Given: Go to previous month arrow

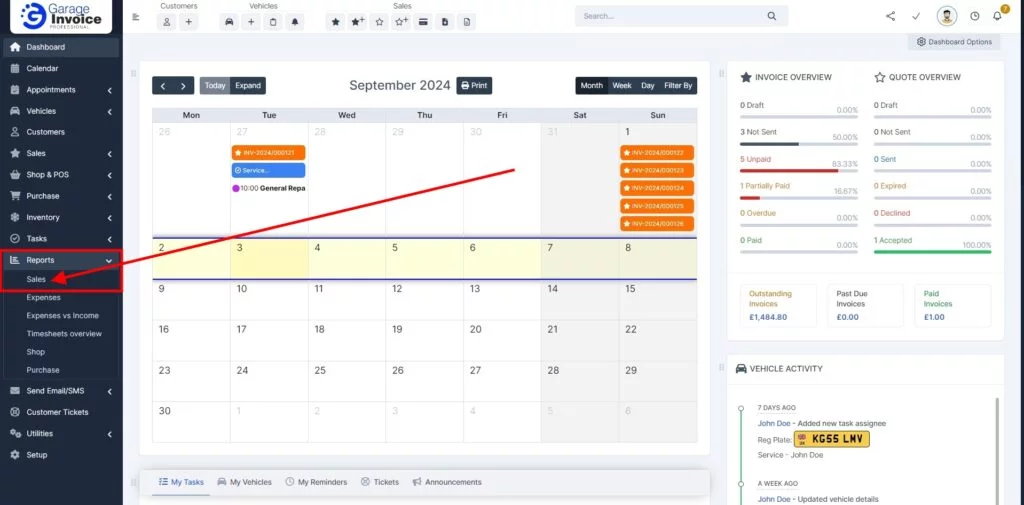Looking at the screenshot, I should [163, 86].
